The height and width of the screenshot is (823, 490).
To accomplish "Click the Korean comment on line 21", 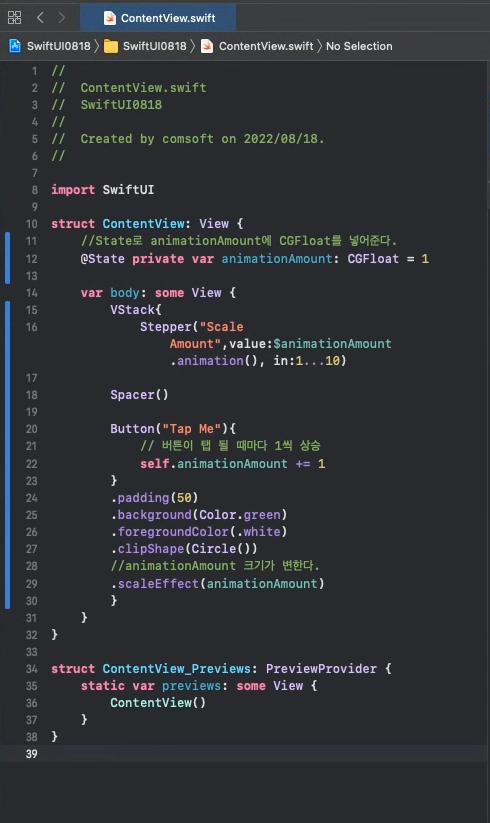I will click(230, 446).
